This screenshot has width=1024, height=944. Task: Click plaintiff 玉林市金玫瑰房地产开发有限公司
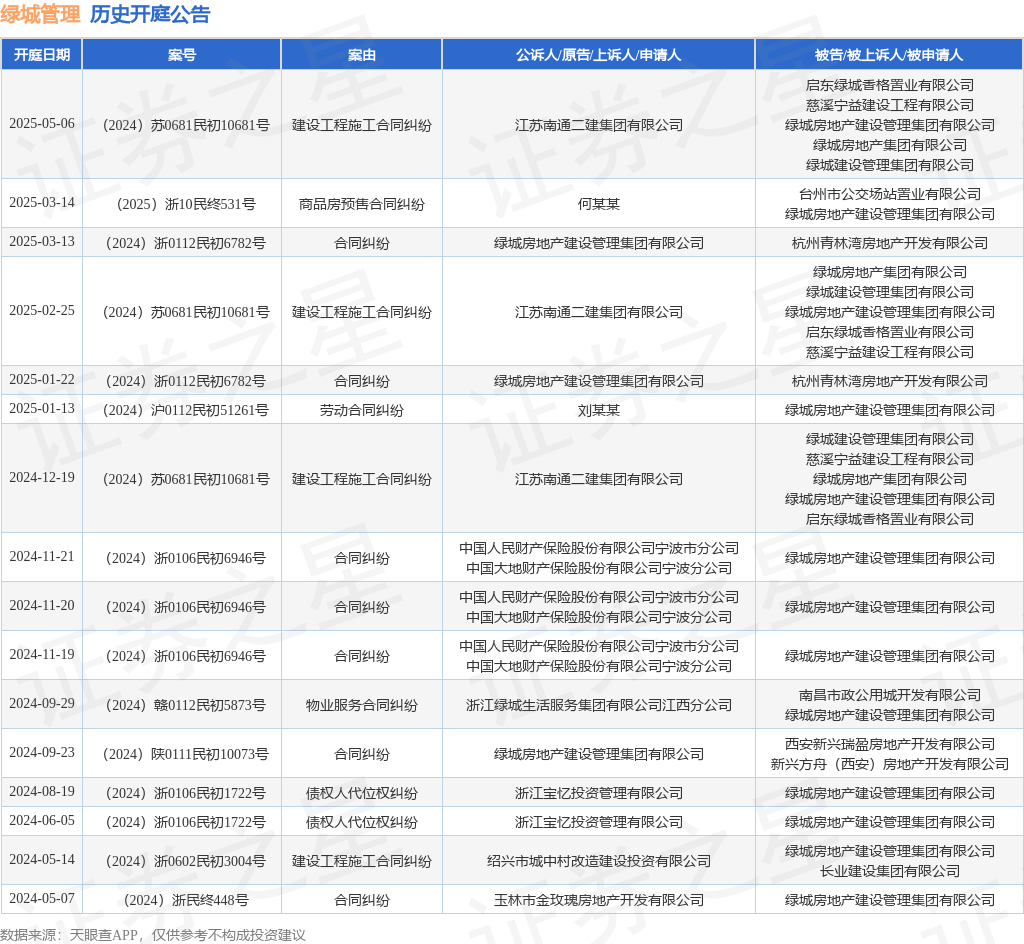pyautogui.click(x=599, y=900)
